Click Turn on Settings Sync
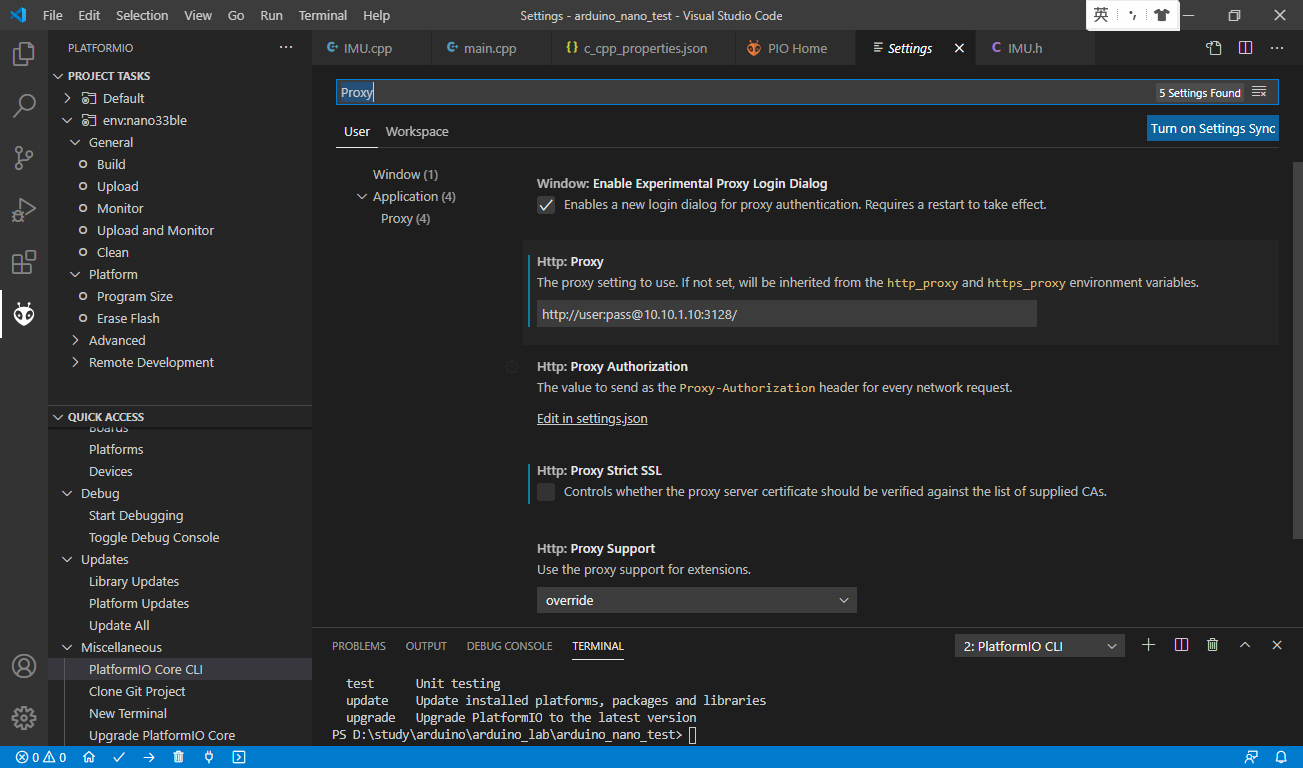This screenshot has height=768, width=1303. pyautogui.click(x=1212, y=128)
